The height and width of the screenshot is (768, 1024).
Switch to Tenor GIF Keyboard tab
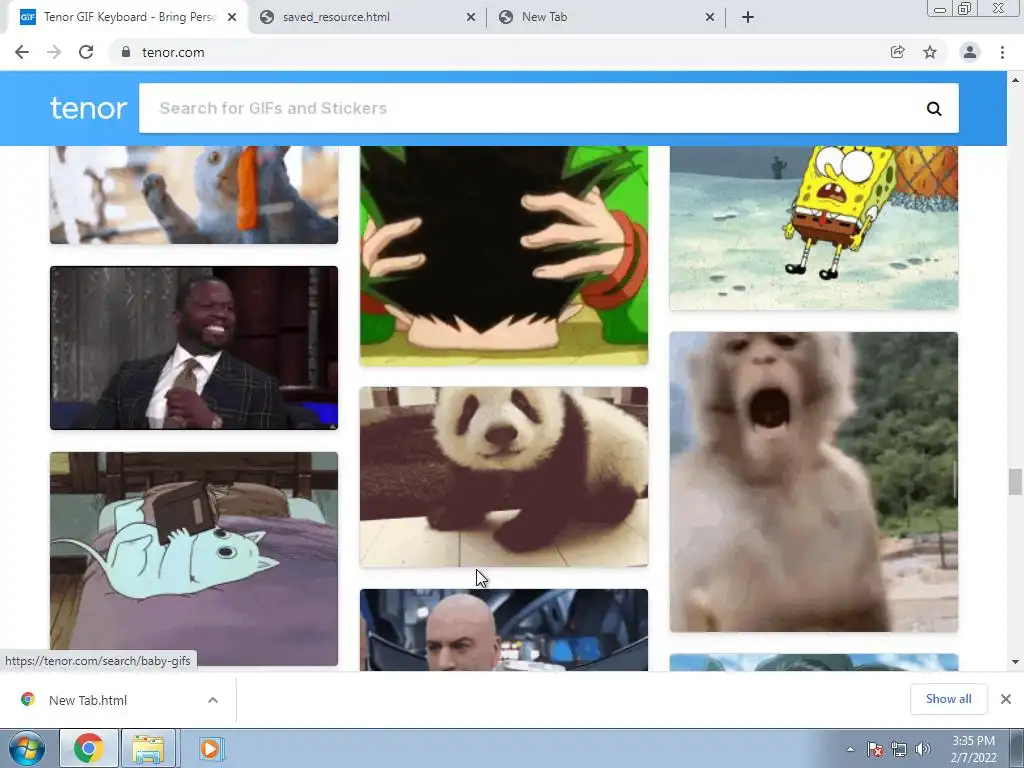(127, 17)
